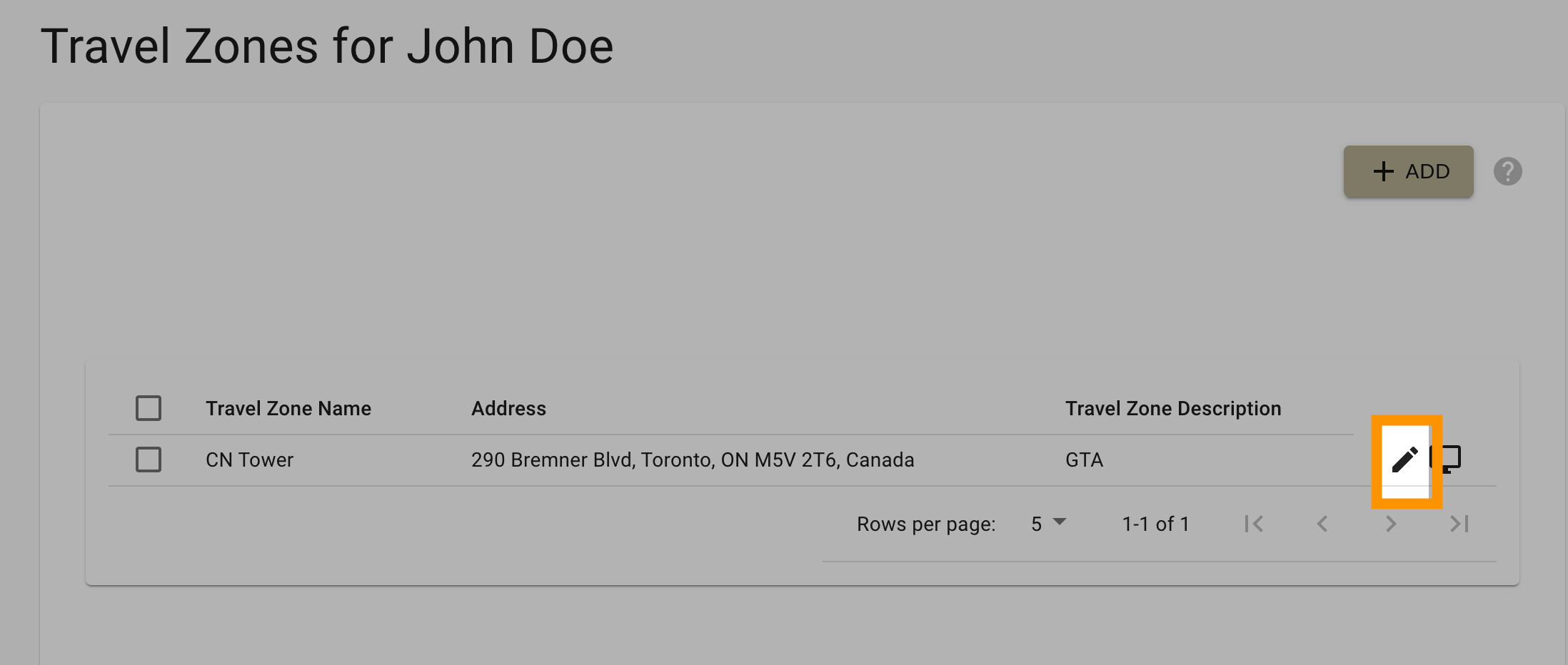This screenshot has height=665, width=1568.
Task: Click the CN Tower name cell
Action: tap(249, 460)
